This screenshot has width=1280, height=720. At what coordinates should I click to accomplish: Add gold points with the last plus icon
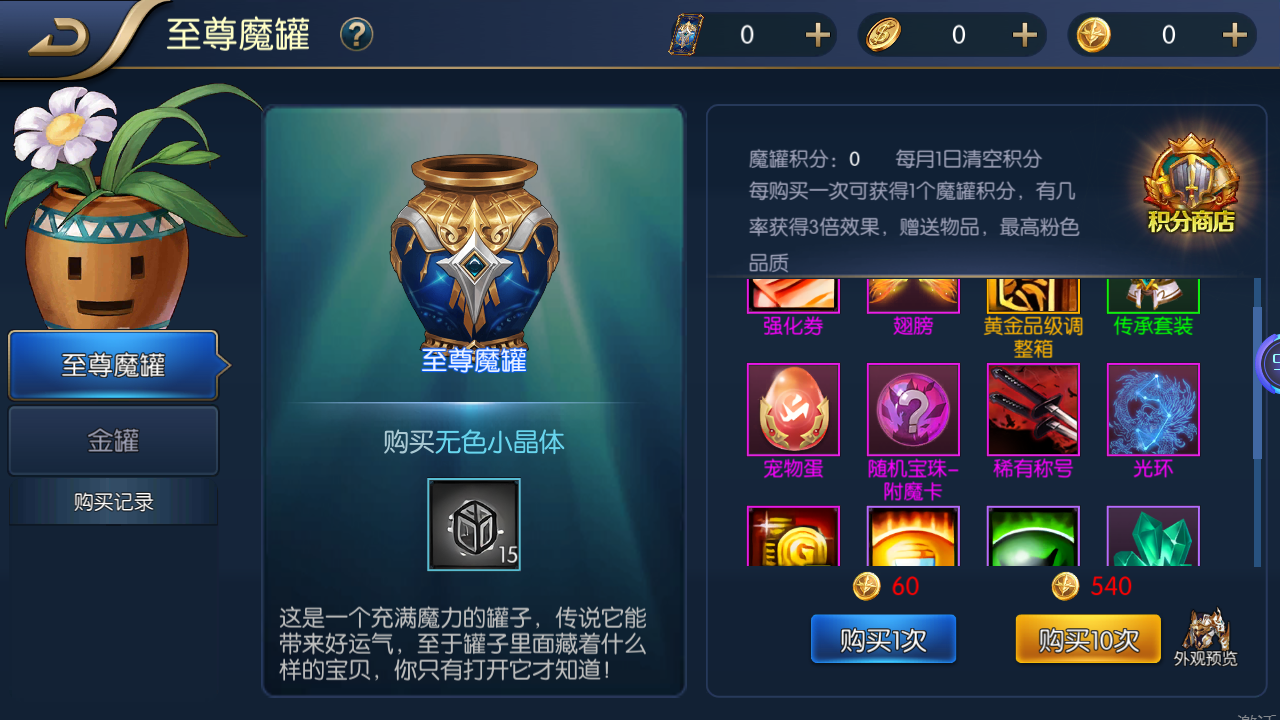[x=1234, y=35]
